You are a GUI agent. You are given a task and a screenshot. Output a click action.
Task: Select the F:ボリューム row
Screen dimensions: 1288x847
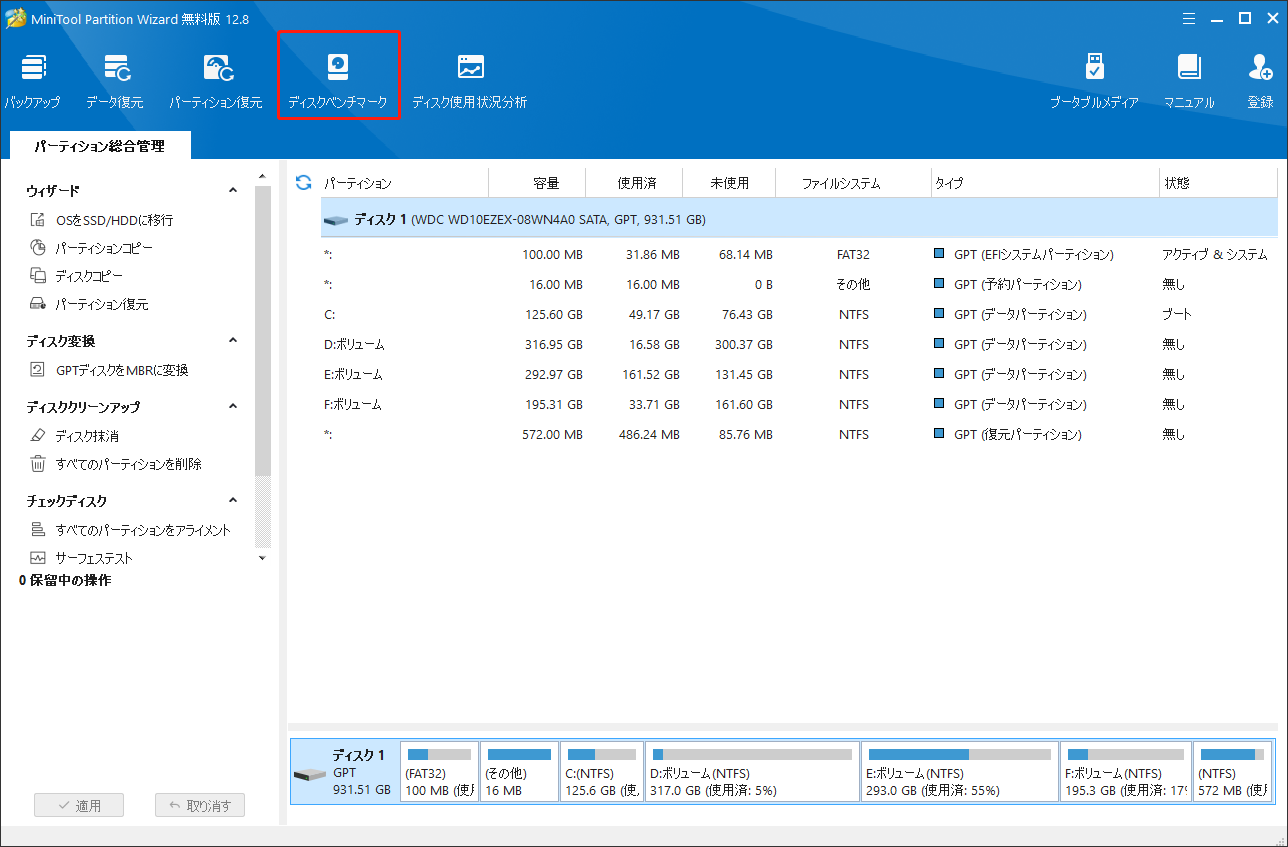(799, 405)
